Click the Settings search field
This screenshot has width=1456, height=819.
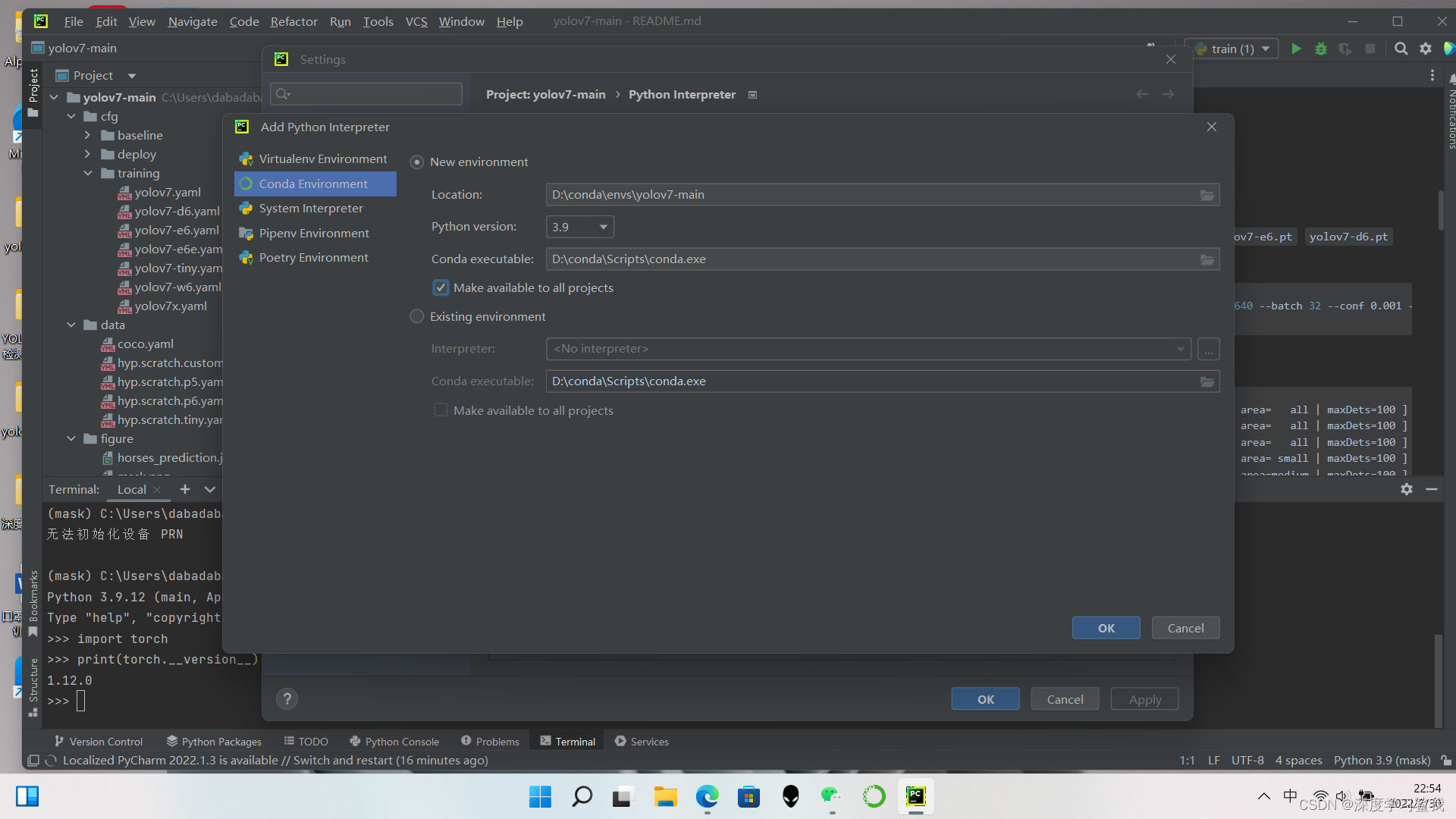click(366, 93)
